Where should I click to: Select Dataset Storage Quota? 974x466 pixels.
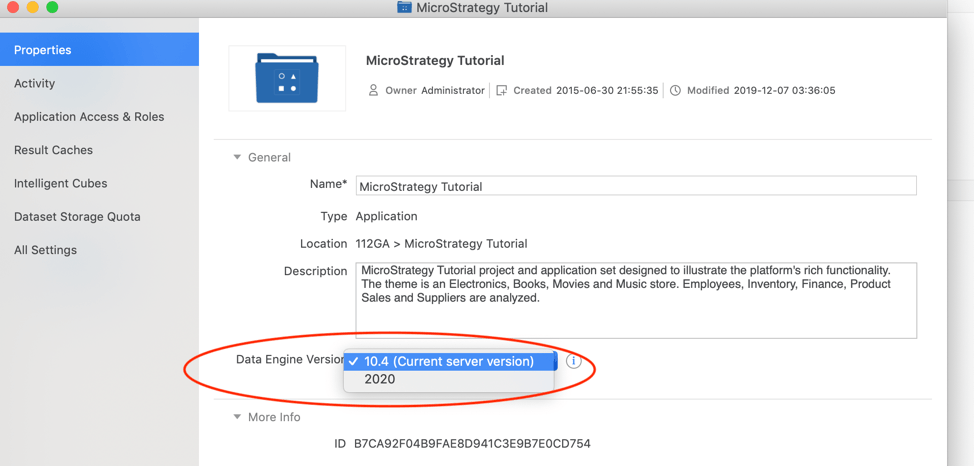77,217
